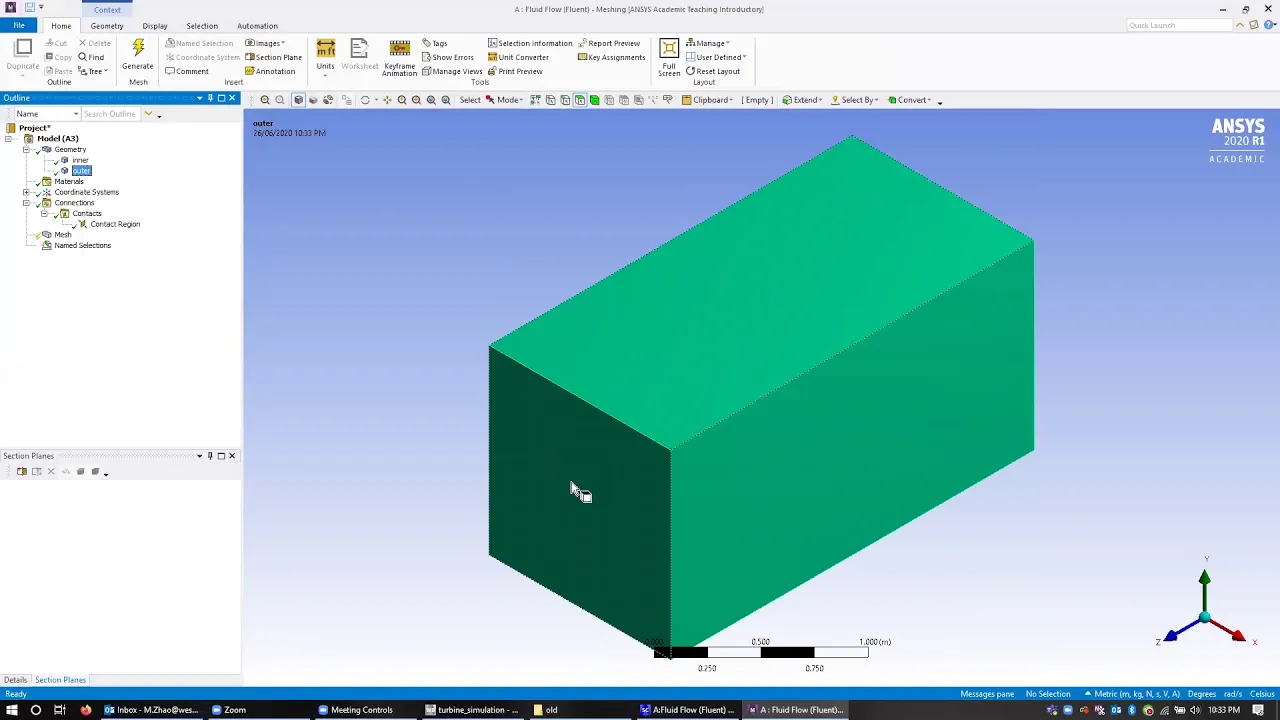Reset Layout in the Layout group
This screenshot has width=1280, height=720.
tap(713, 71)
